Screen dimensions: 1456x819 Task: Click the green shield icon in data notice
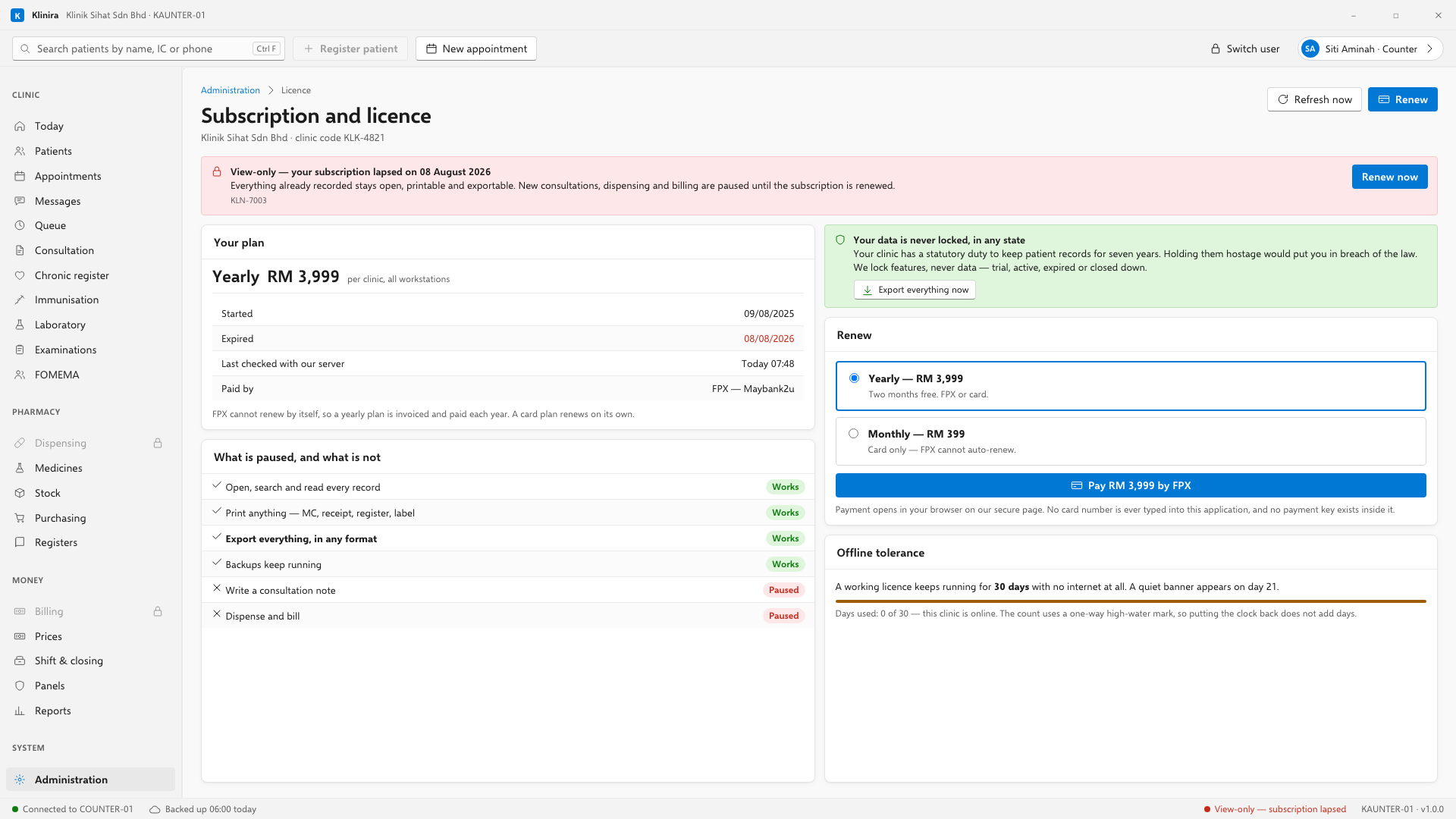pyautogui.click(x=840, y=240)
